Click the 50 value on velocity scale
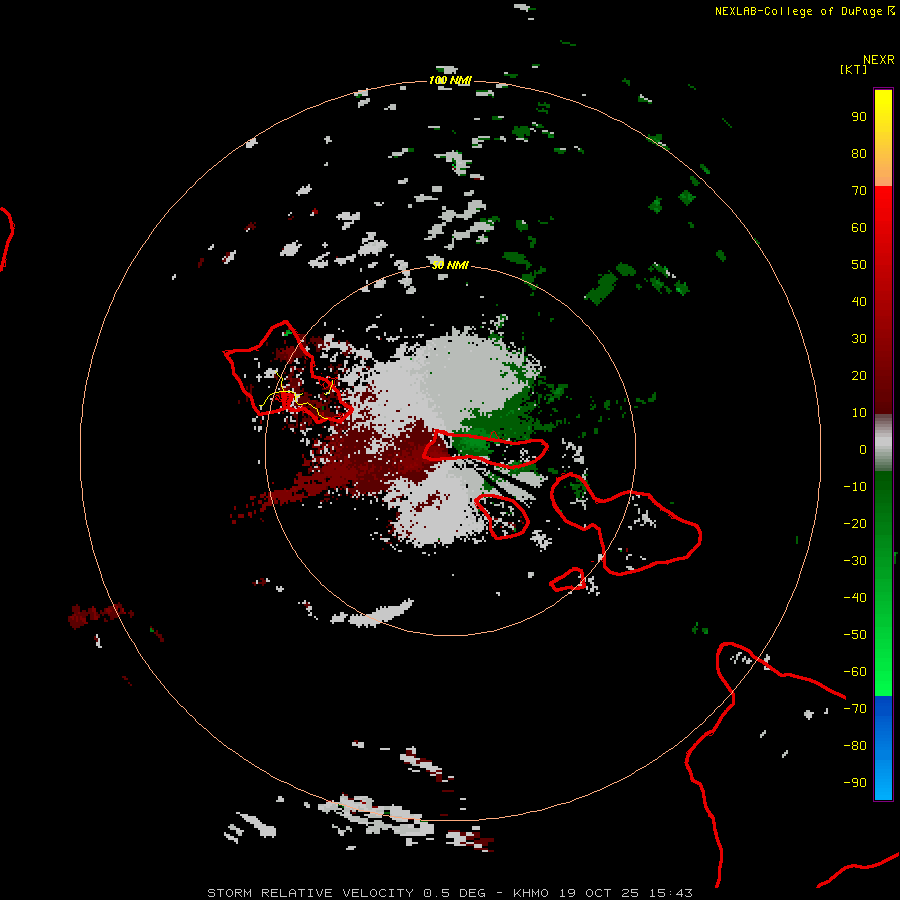 tap(859, 265)
